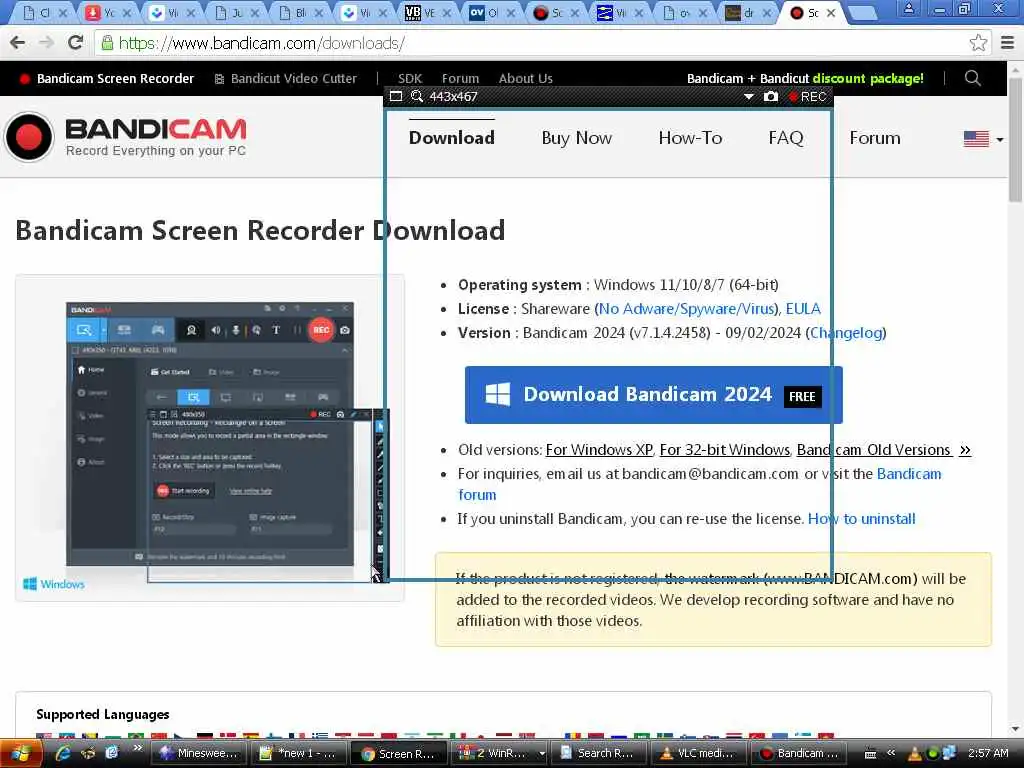Screen dimensions: 1024x768
Task: Click the magnifier icon beside 443x467
Action: (x=416, y=97)
